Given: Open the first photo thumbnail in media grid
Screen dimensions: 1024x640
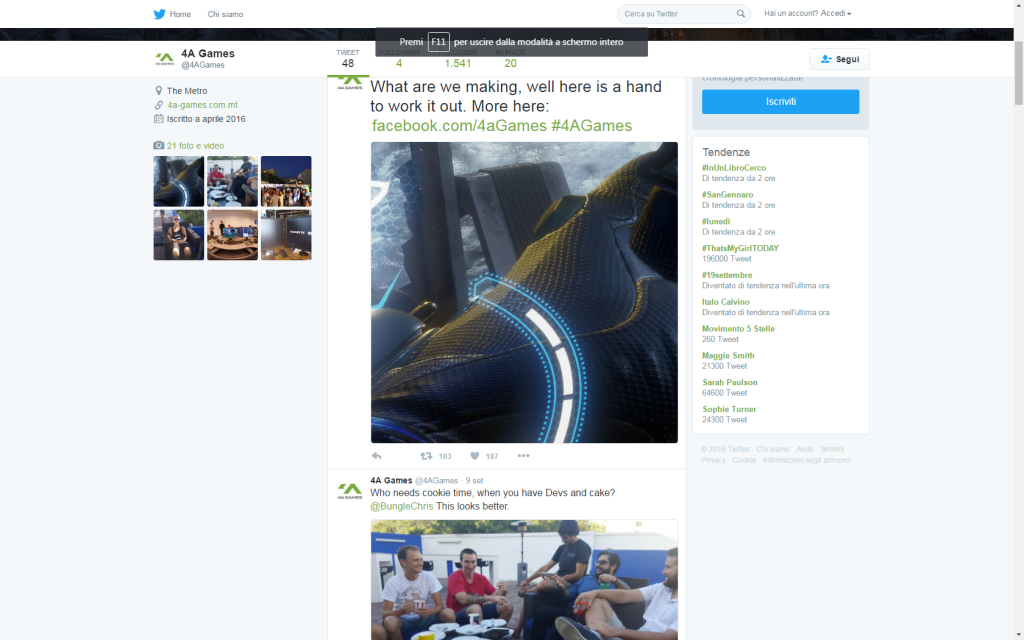Looking at the screenshot, I should tap(179, 181).
